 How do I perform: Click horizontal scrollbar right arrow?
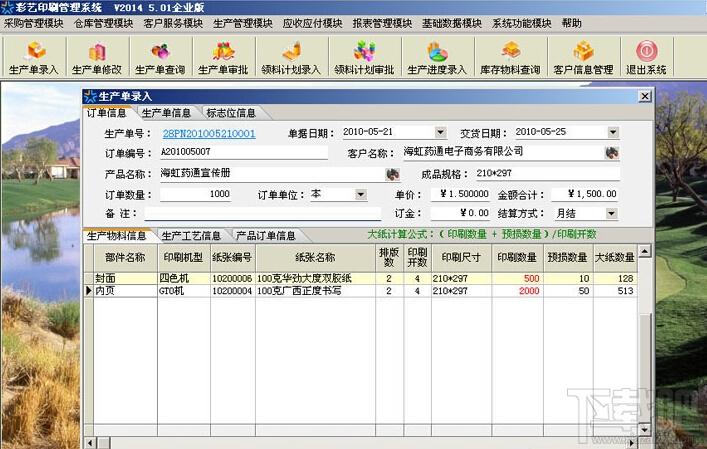pos(632,443)
